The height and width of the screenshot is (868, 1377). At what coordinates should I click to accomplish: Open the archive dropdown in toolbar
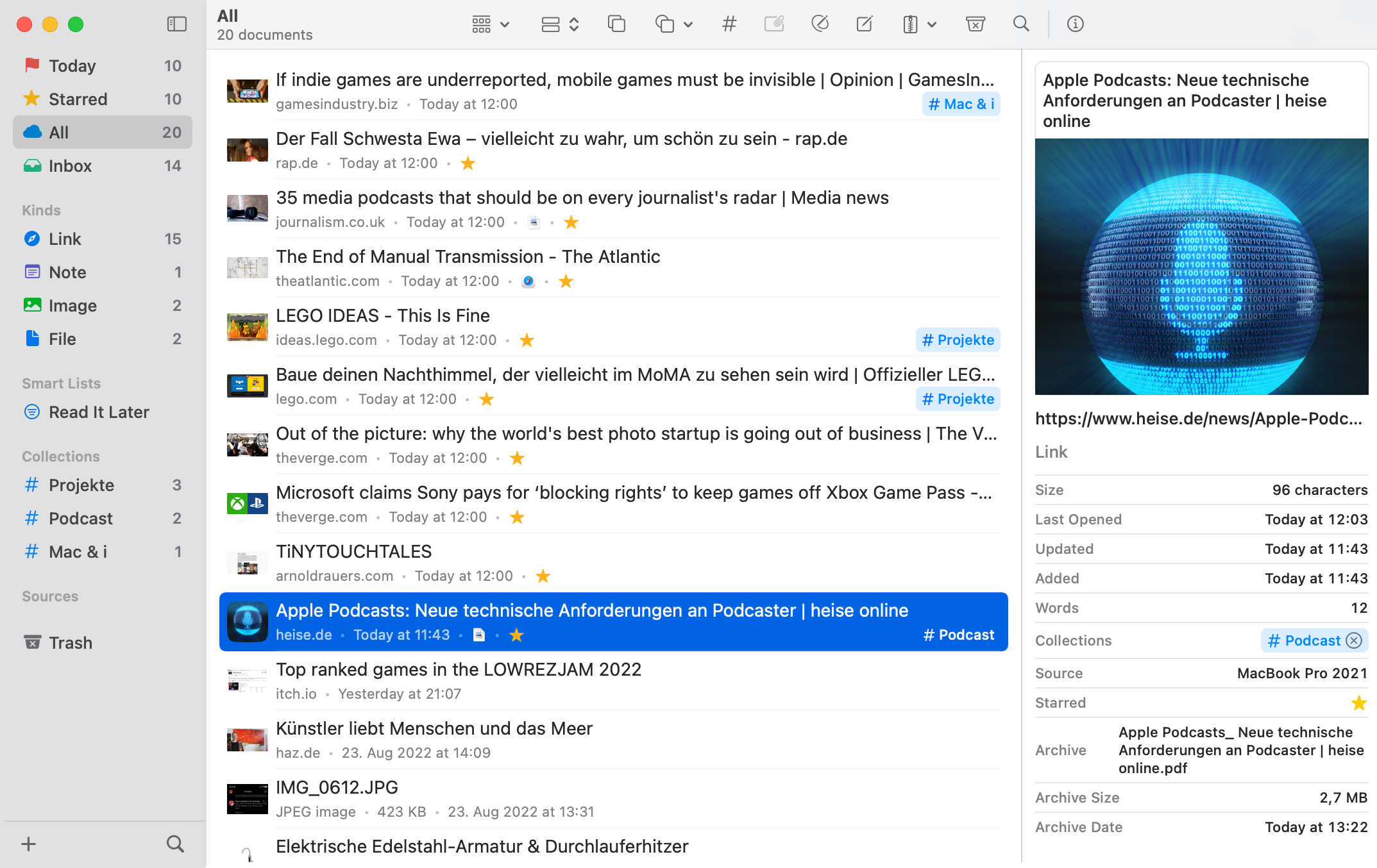(x=919, y=24)
